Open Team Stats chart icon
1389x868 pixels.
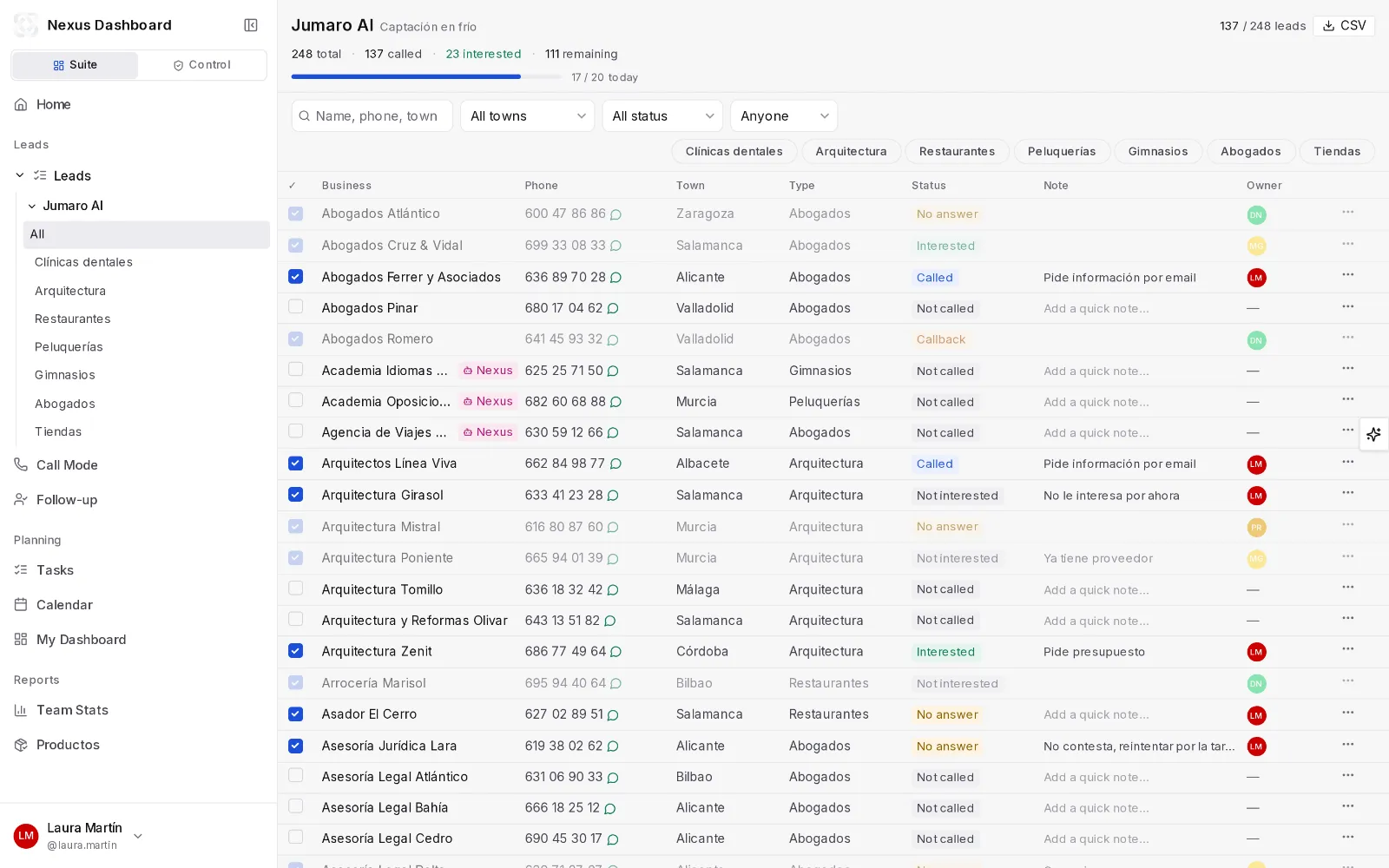(x=21, y=710)
